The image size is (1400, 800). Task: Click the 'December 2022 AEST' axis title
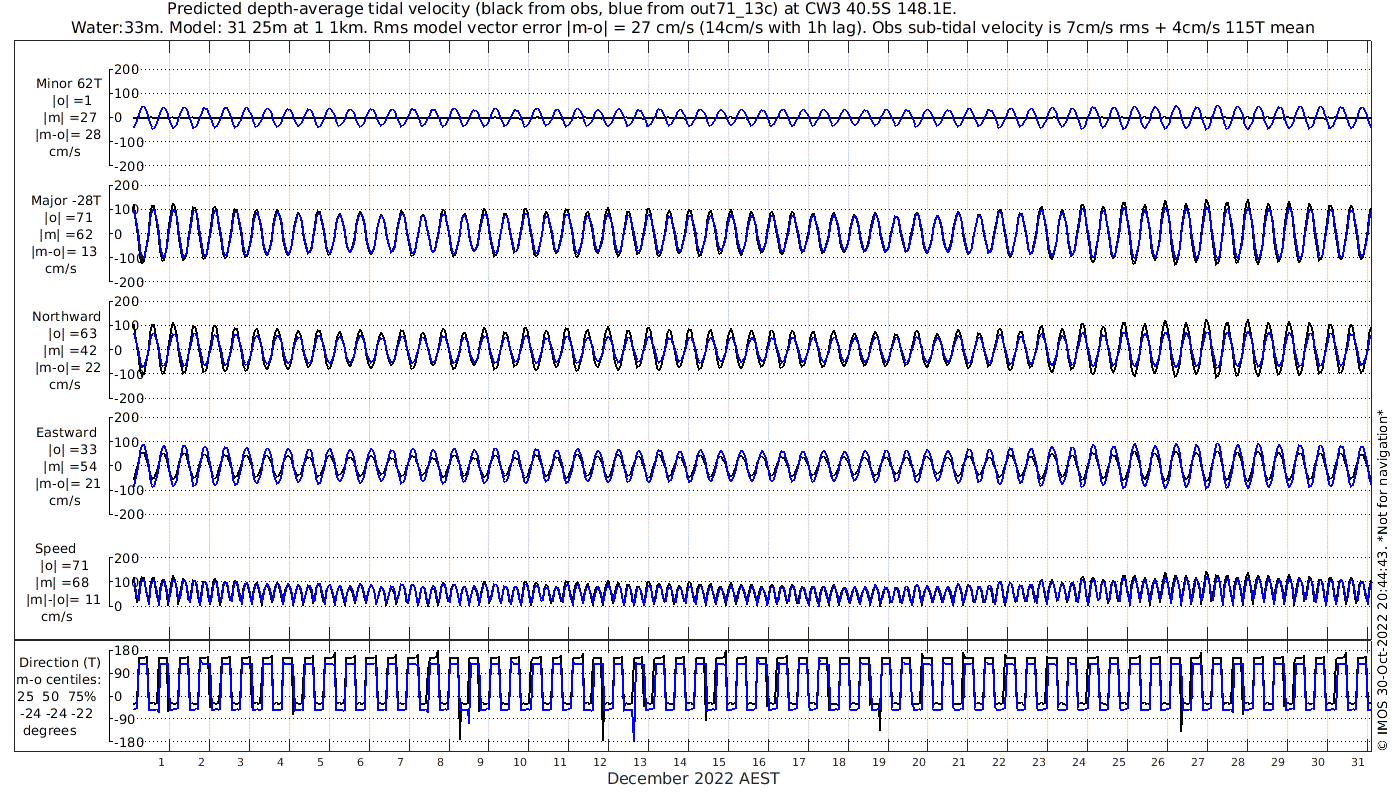point(693,778)
